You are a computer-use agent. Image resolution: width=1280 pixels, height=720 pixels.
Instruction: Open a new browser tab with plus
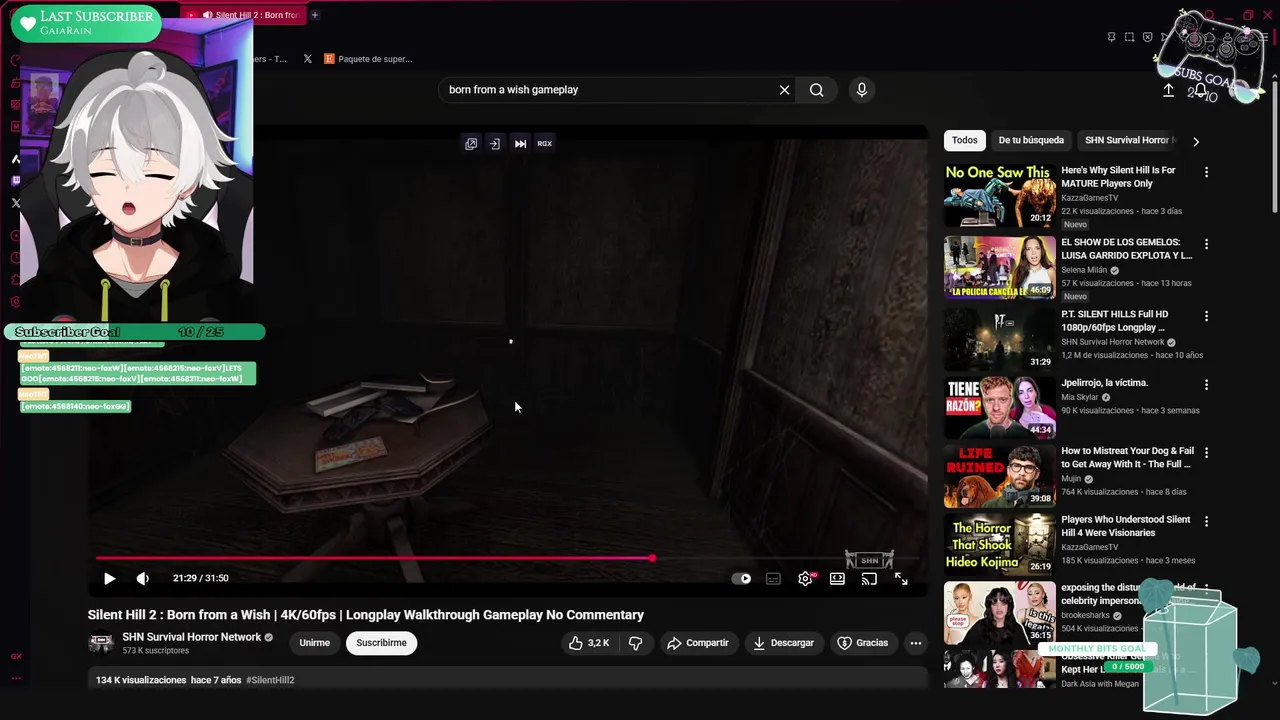(x=314, y=15)
